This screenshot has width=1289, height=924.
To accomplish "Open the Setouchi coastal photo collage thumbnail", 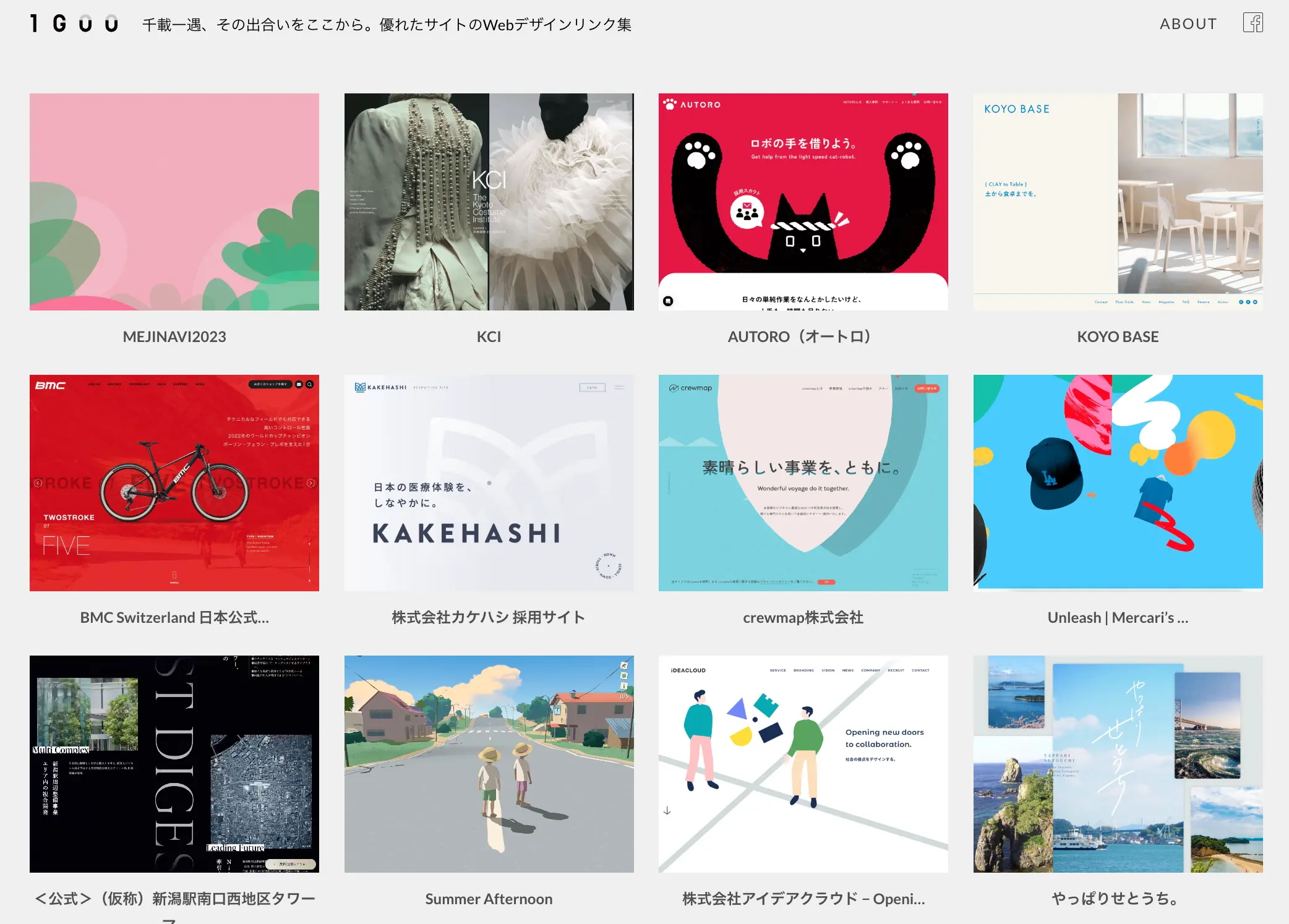I will tap(1118, 764).
